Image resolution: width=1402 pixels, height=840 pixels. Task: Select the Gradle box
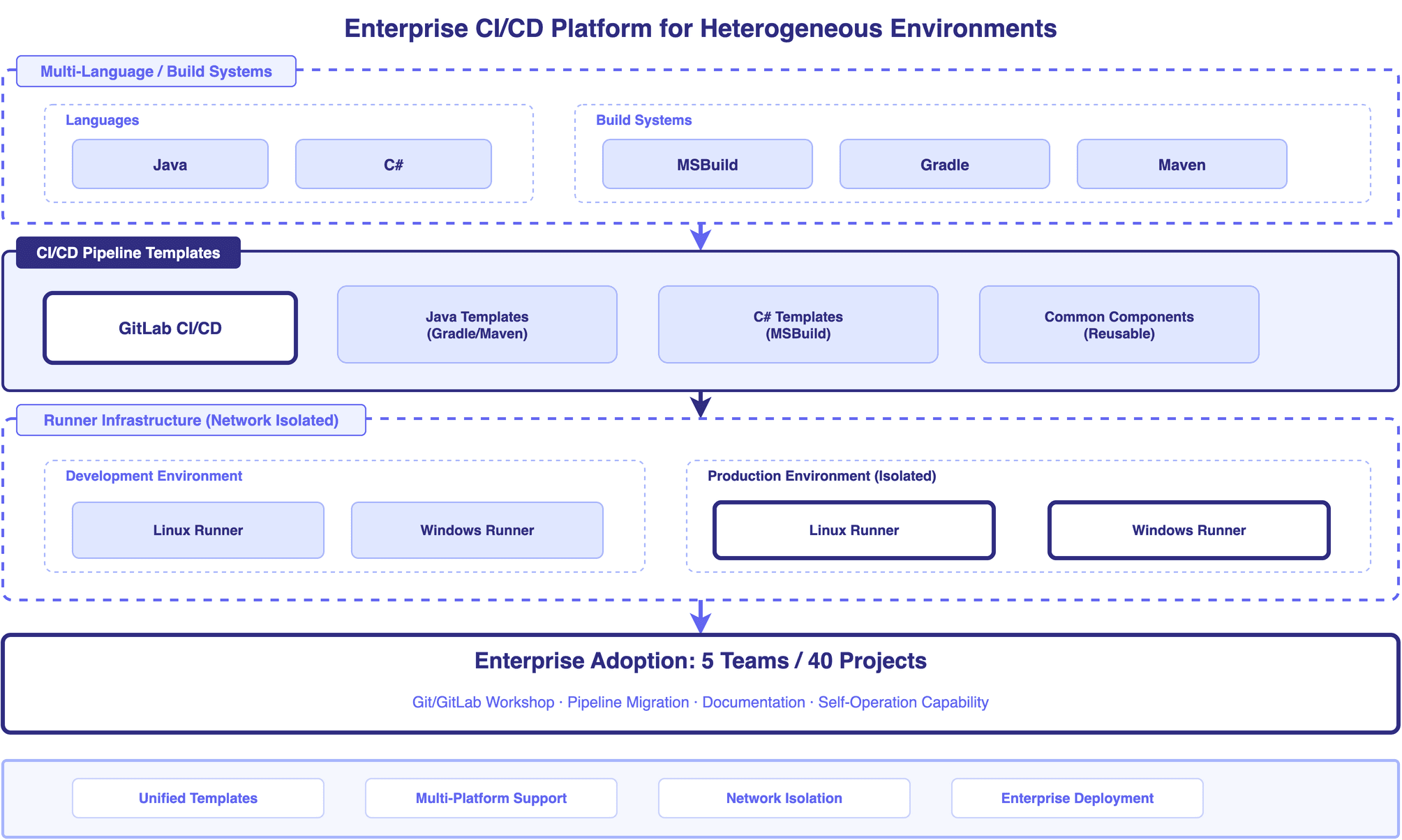tap(944, 165)
